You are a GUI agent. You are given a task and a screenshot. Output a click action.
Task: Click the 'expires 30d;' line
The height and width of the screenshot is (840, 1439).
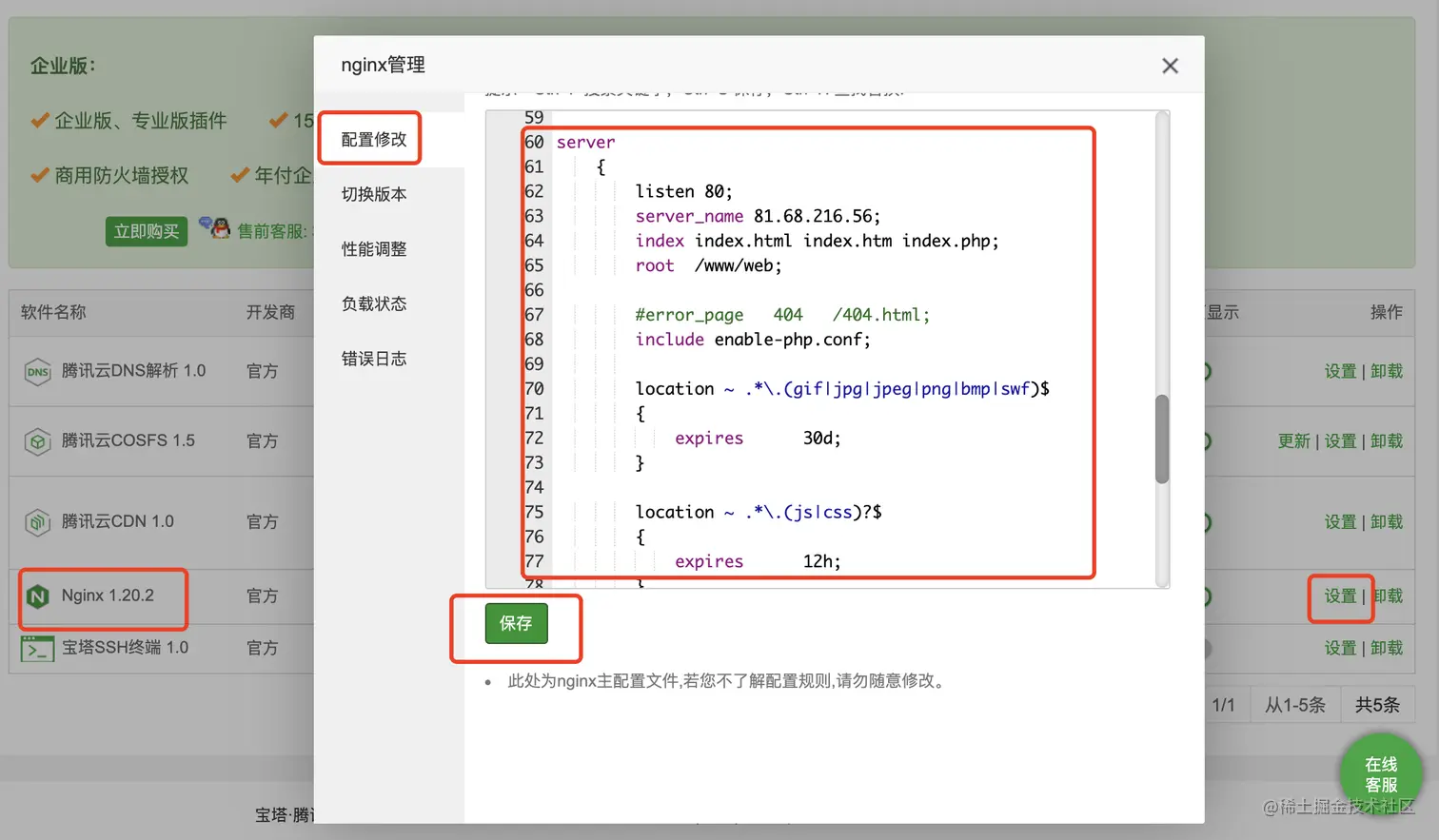(x=758, y=439)
